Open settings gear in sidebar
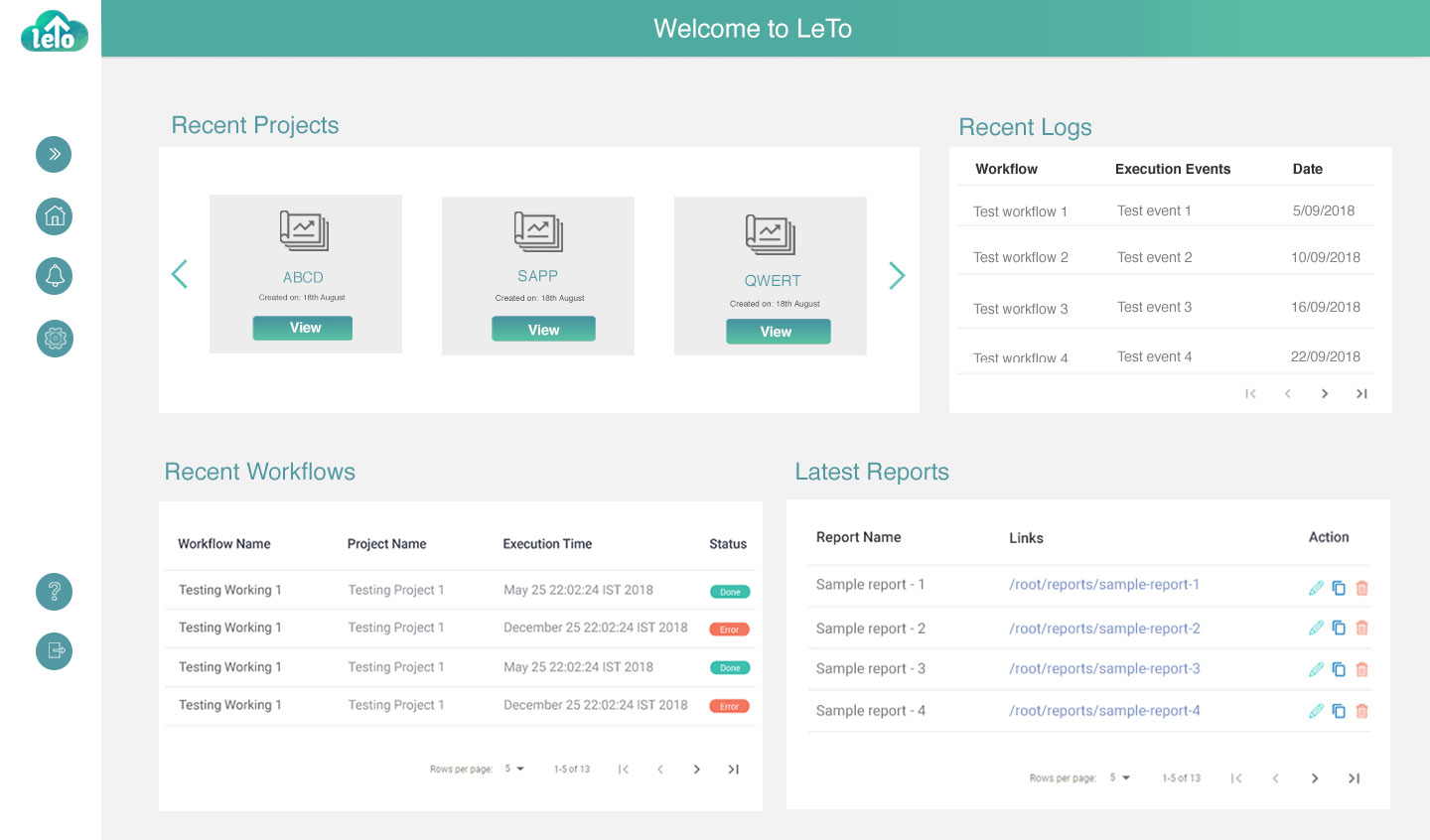This screenshot has width=1430, height=840. 55,339
